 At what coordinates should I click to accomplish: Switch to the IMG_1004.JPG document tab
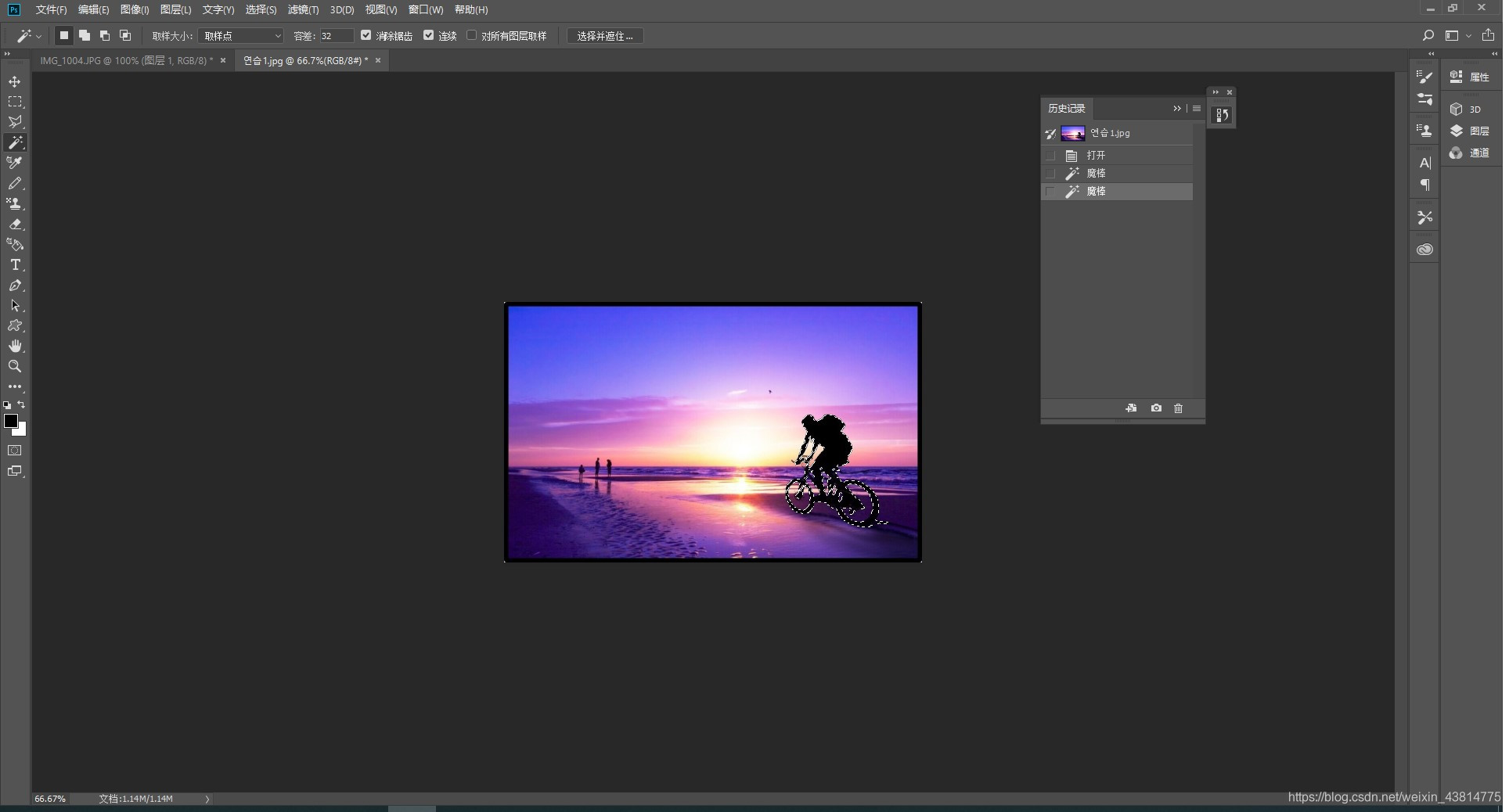[126, 60]
